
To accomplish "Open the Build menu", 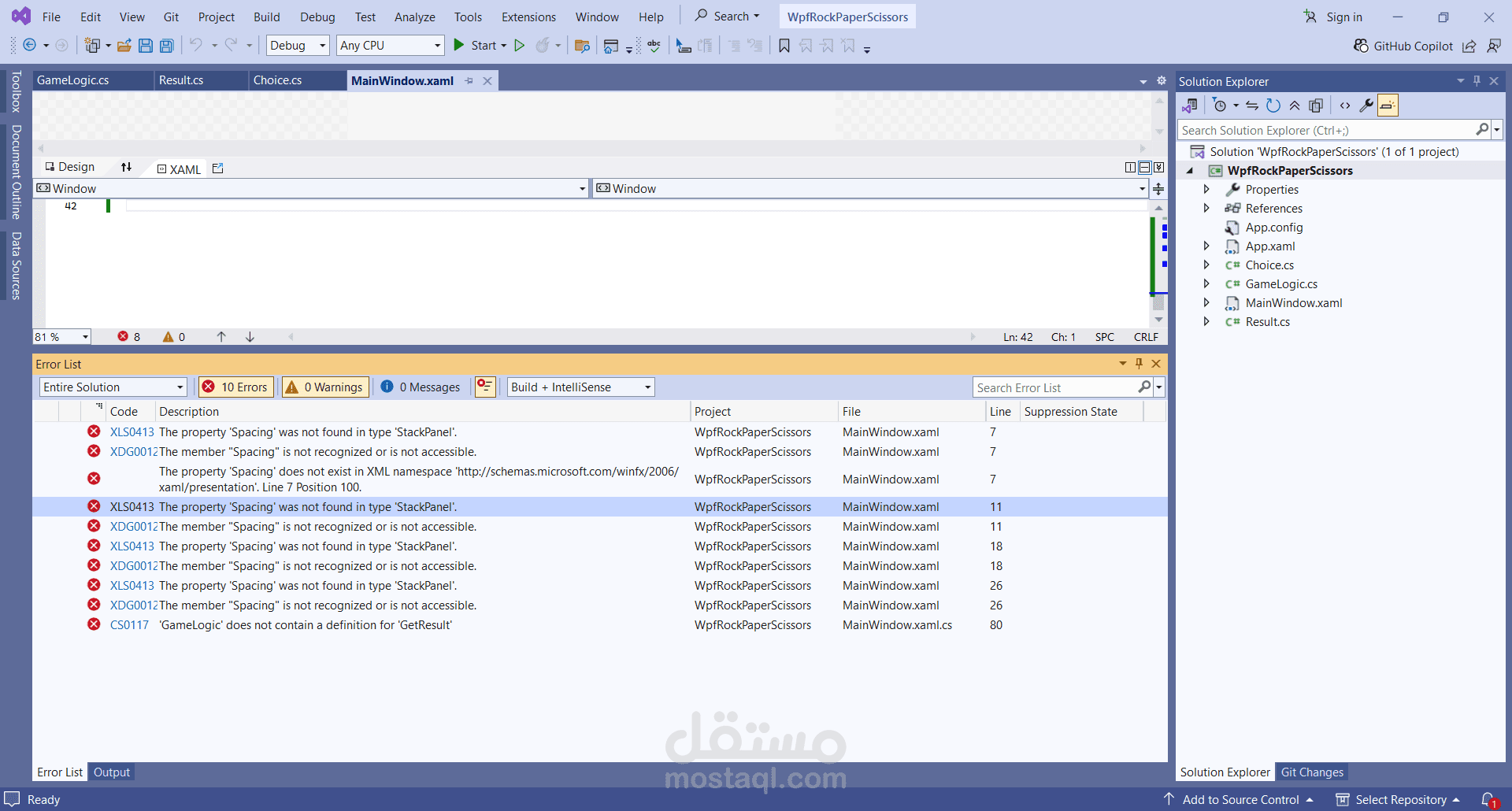I will pyautogui.click(x=267, y=17).
